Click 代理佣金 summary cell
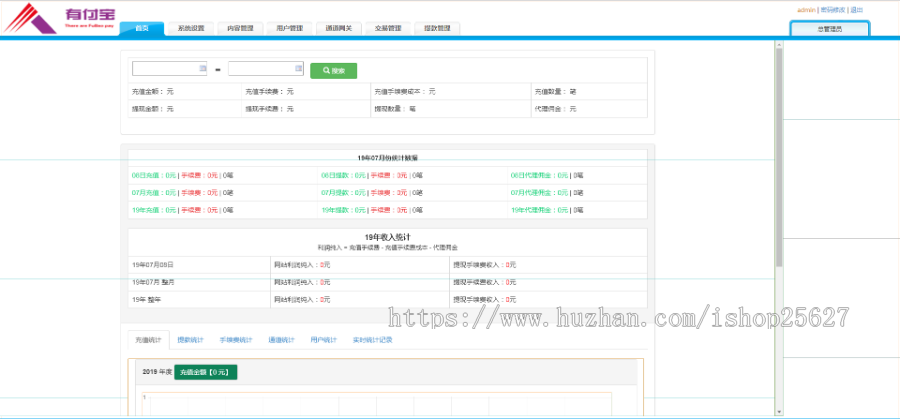The height and width of the screenshot is (419, 900). coord(589,108)
